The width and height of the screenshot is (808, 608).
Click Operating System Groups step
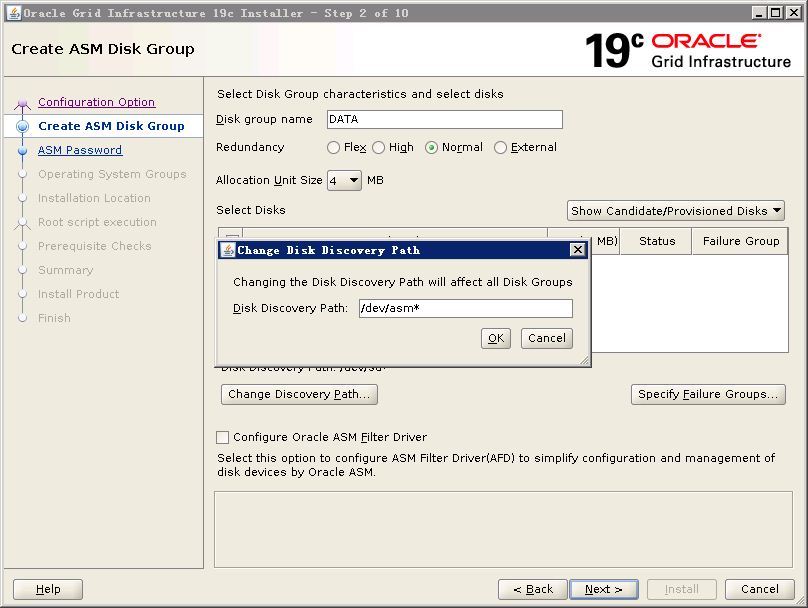click(112, 174)
